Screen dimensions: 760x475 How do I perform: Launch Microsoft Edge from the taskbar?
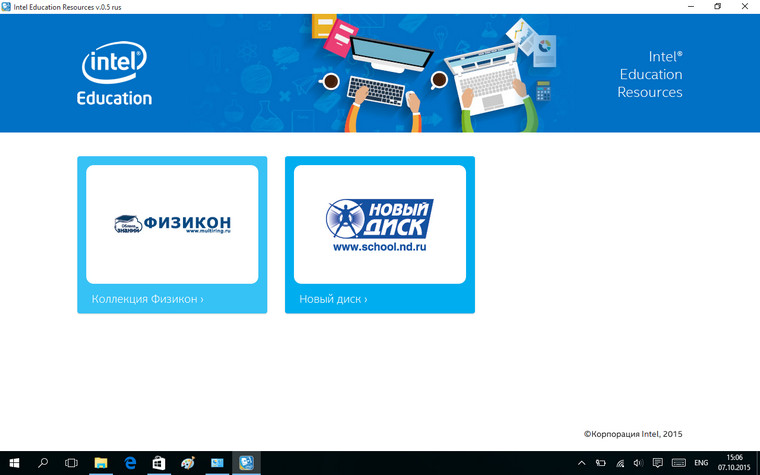(130, 463)
